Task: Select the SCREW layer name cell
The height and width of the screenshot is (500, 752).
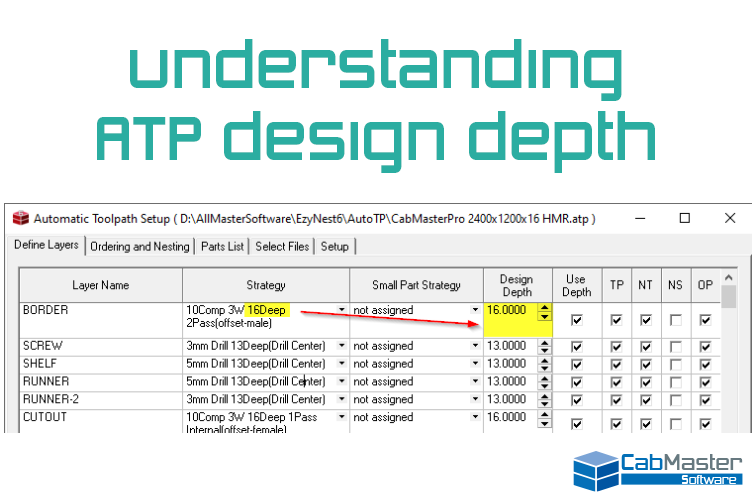Action: (x=101, y=347)
